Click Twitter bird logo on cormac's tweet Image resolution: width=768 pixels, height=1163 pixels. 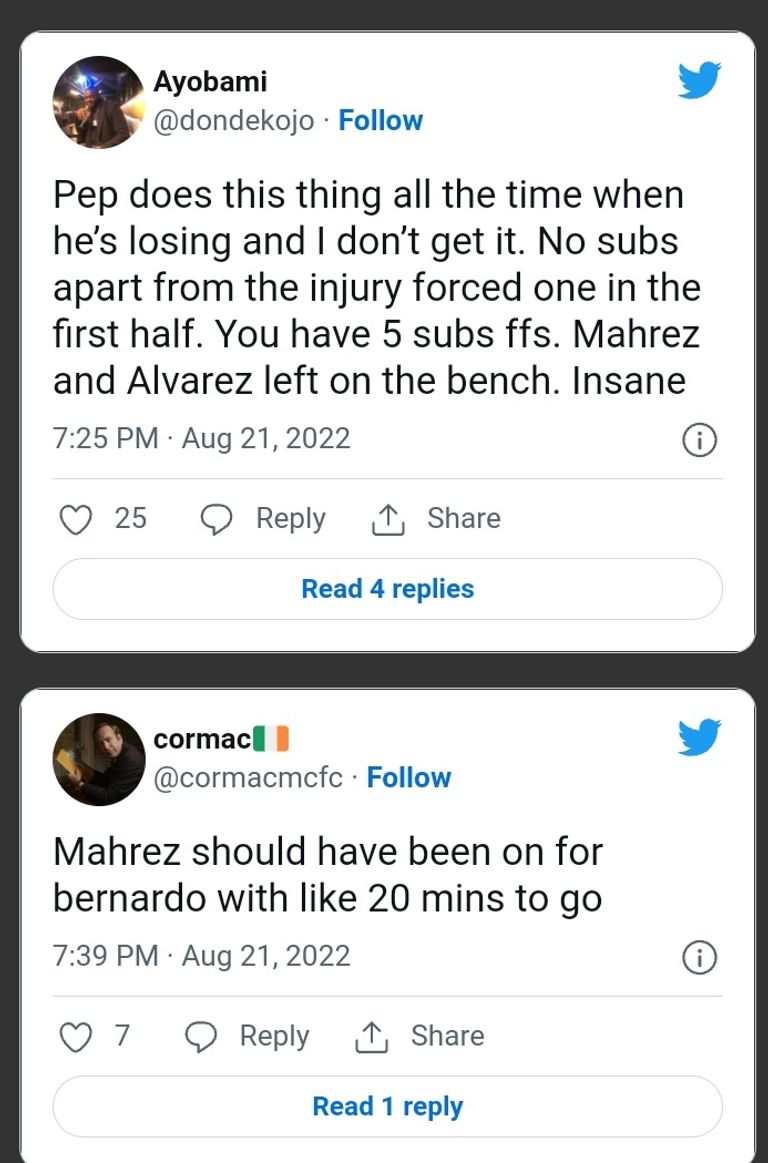[x=699, y=738]
